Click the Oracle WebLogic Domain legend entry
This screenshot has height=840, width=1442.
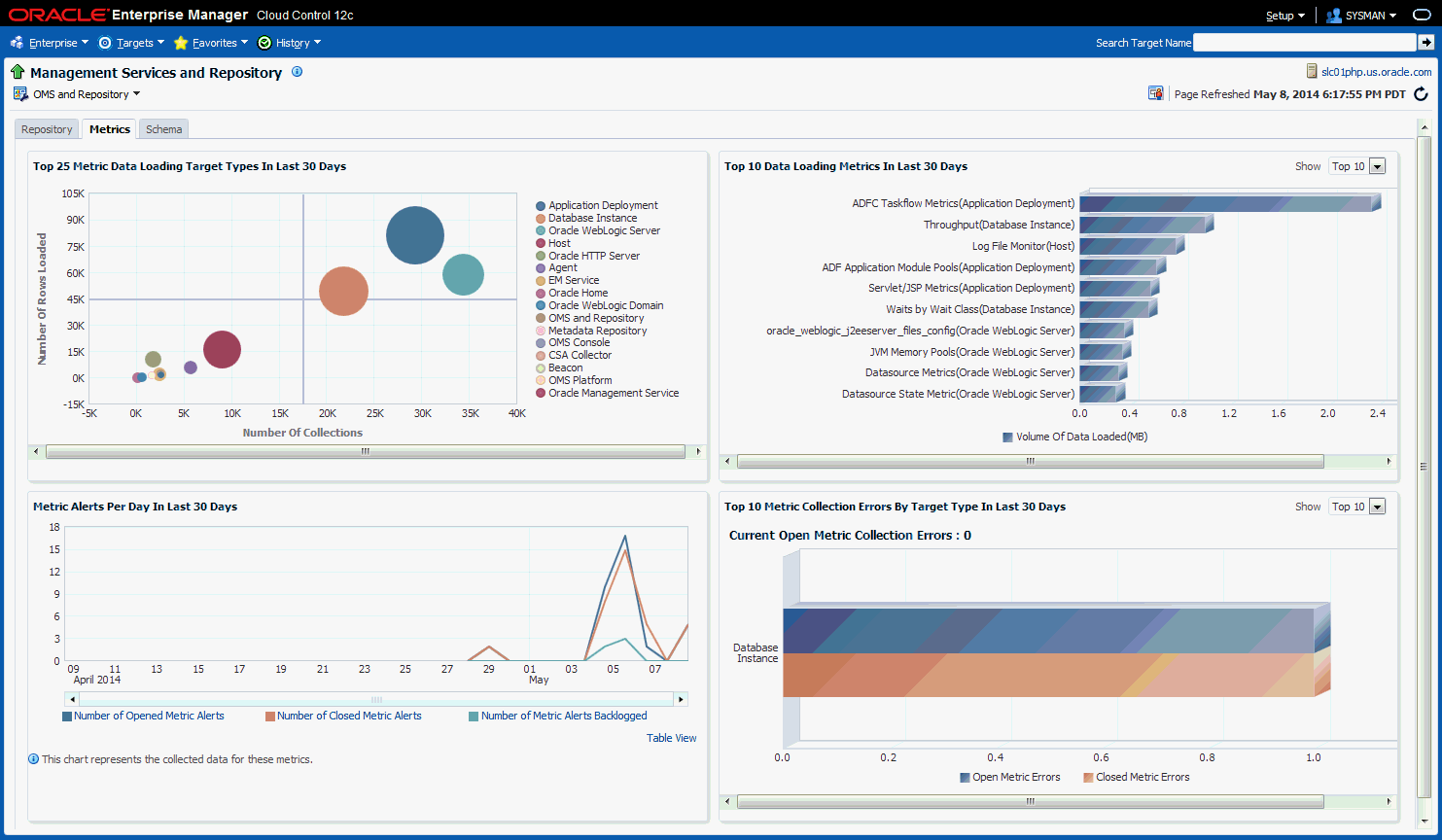pos(606,306)
